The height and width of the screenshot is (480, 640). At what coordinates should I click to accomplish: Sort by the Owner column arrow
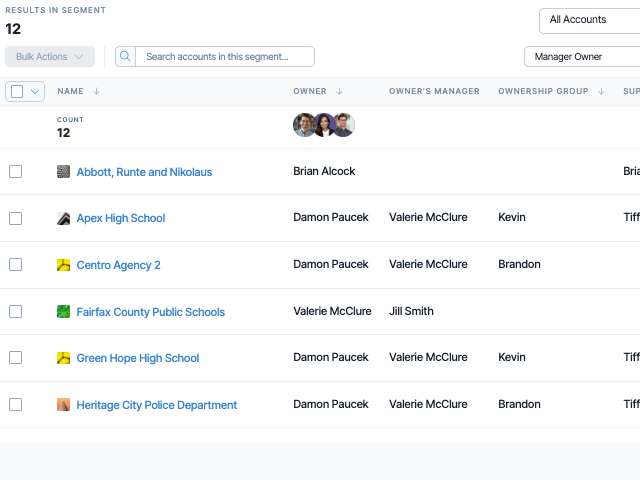pyautogui.click(x=339, y=91)
